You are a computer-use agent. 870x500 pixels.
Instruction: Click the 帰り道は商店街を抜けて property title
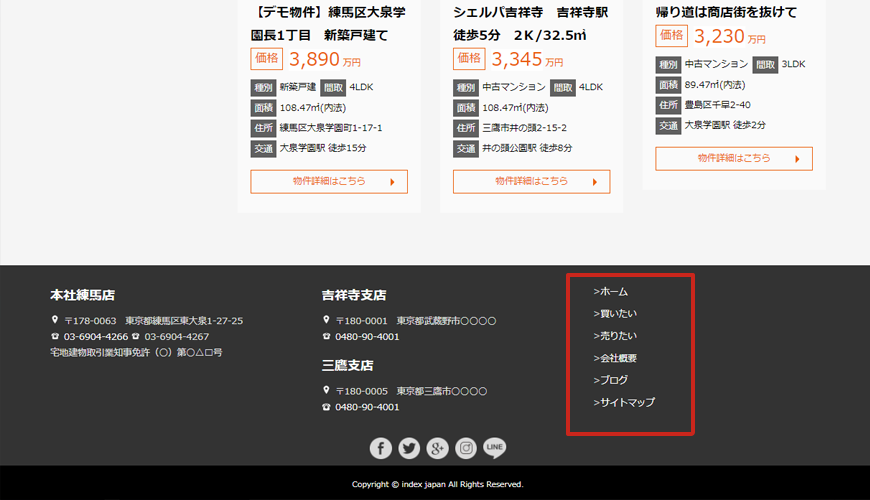click(726, 12)
